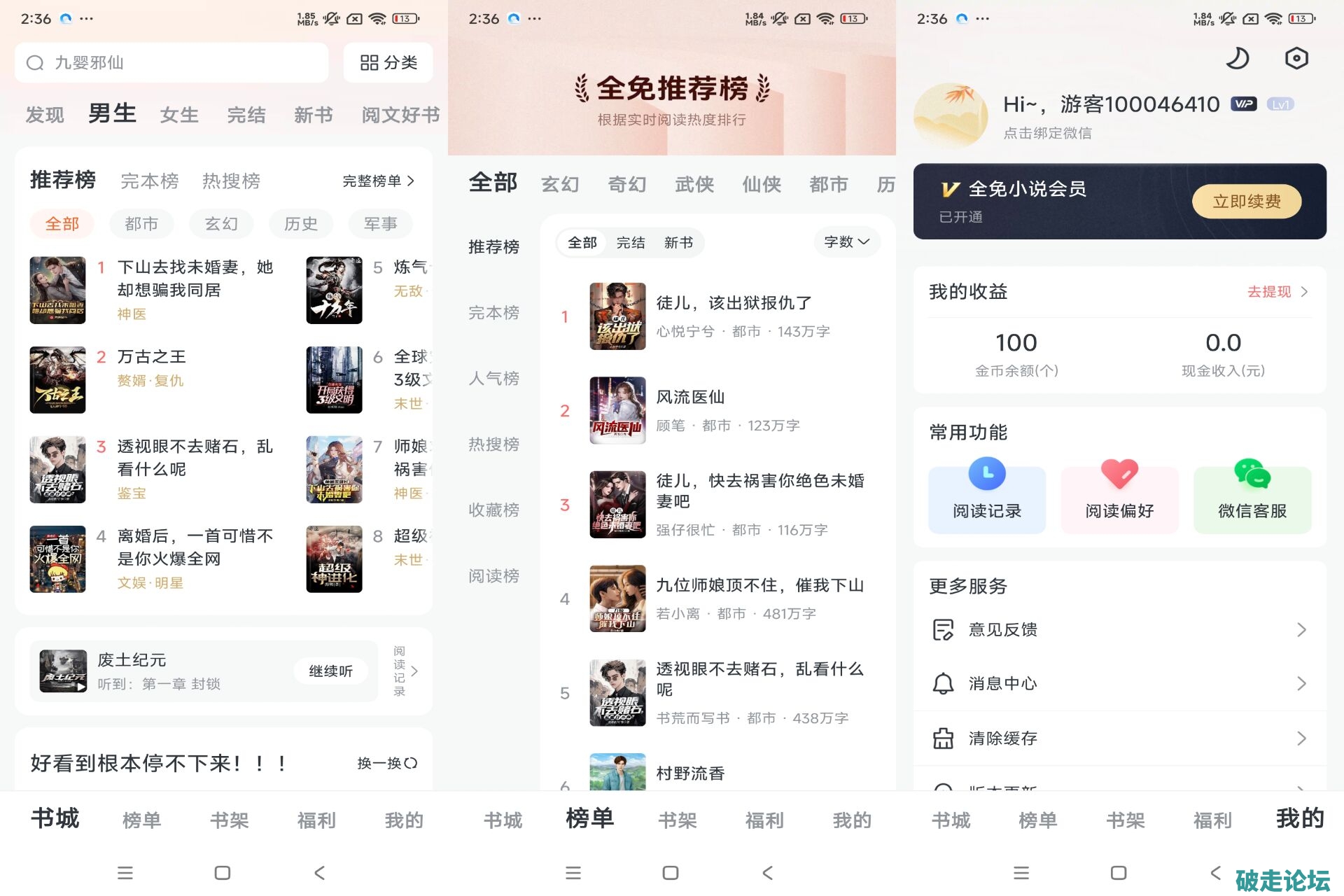
Task: Open settings hexagon icon in profile
Action: tap(1296, 58)
